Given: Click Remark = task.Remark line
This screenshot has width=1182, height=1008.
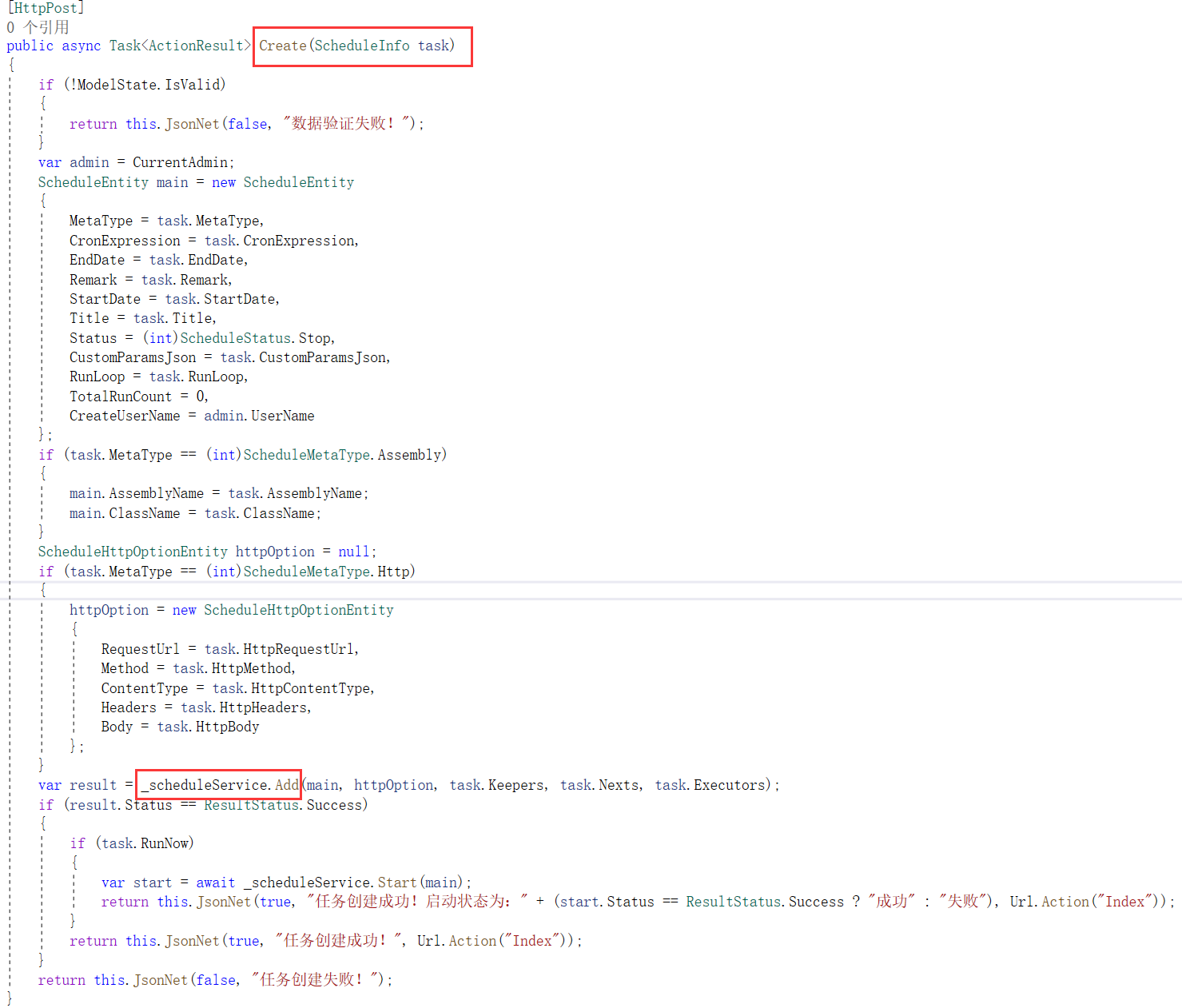Looking at the screenshot, I should [150, 280].
